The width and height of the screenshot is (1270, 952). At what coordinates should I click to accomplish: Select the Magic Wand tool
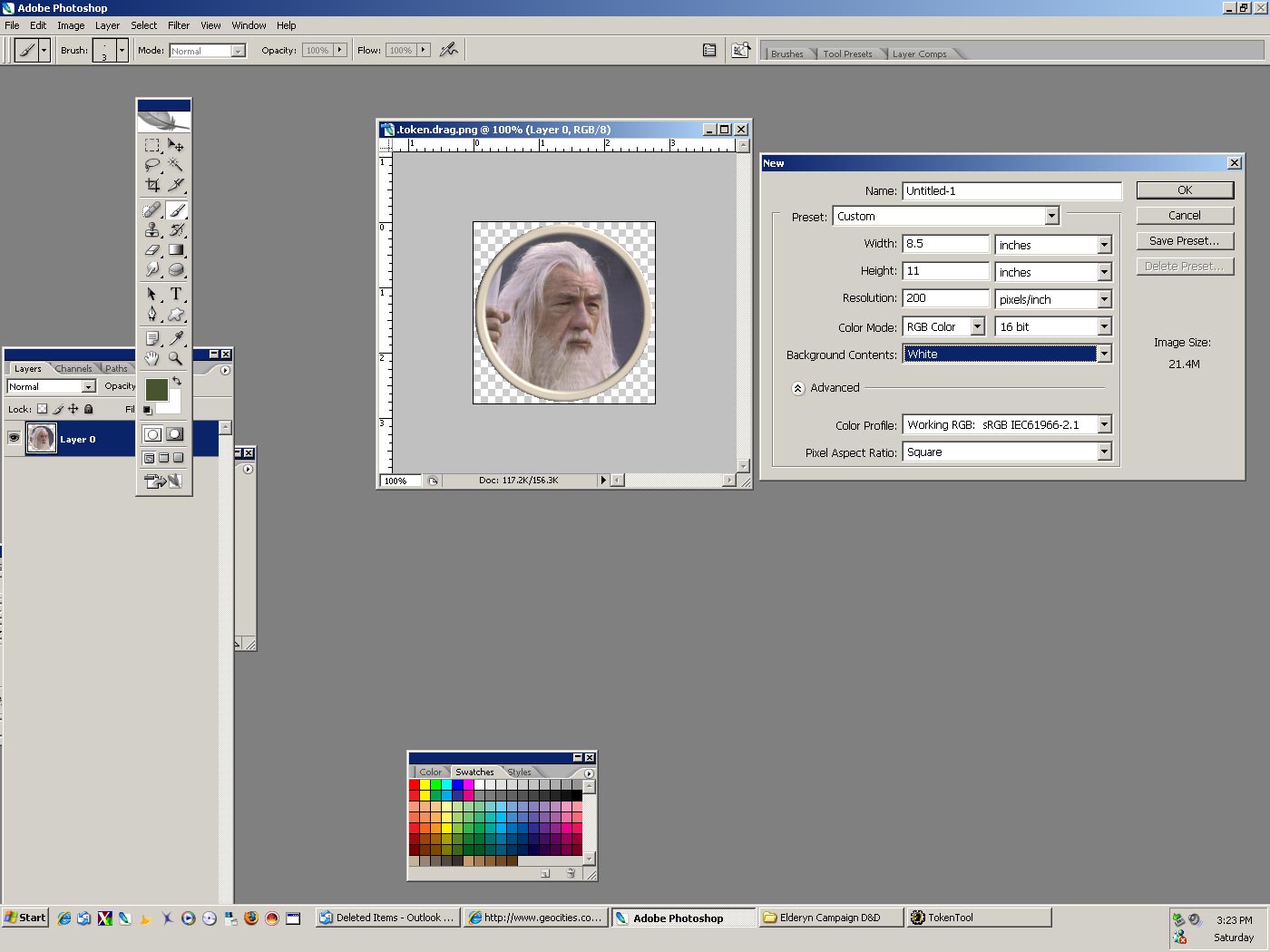[x=176, y=165]
